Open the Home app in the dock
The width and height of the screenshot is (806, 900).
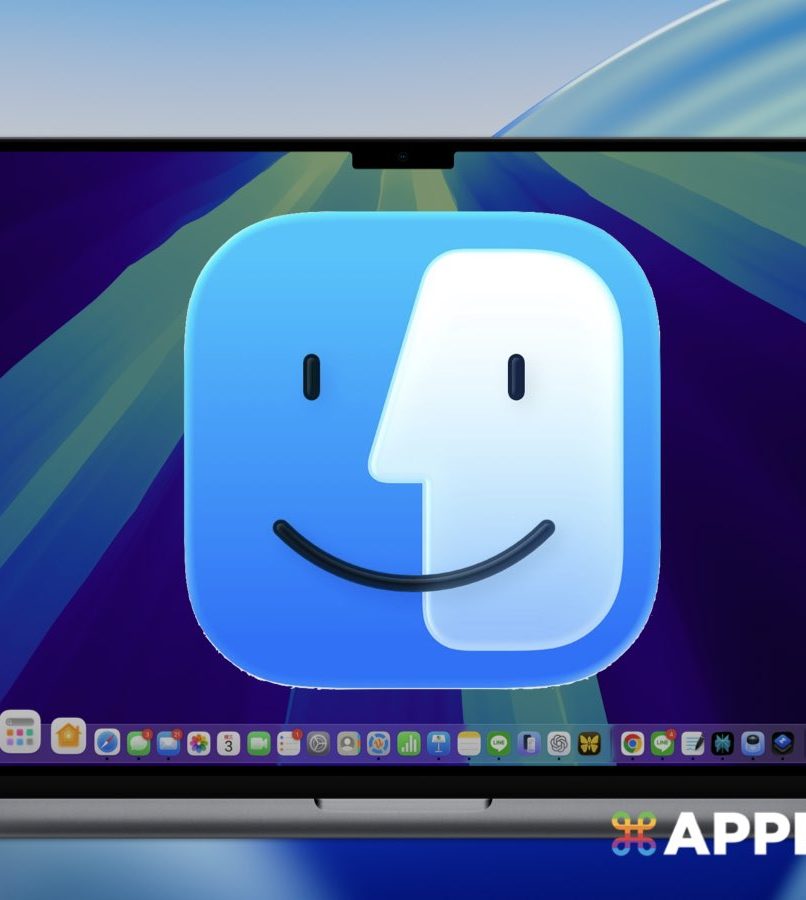tap(68, 736)
